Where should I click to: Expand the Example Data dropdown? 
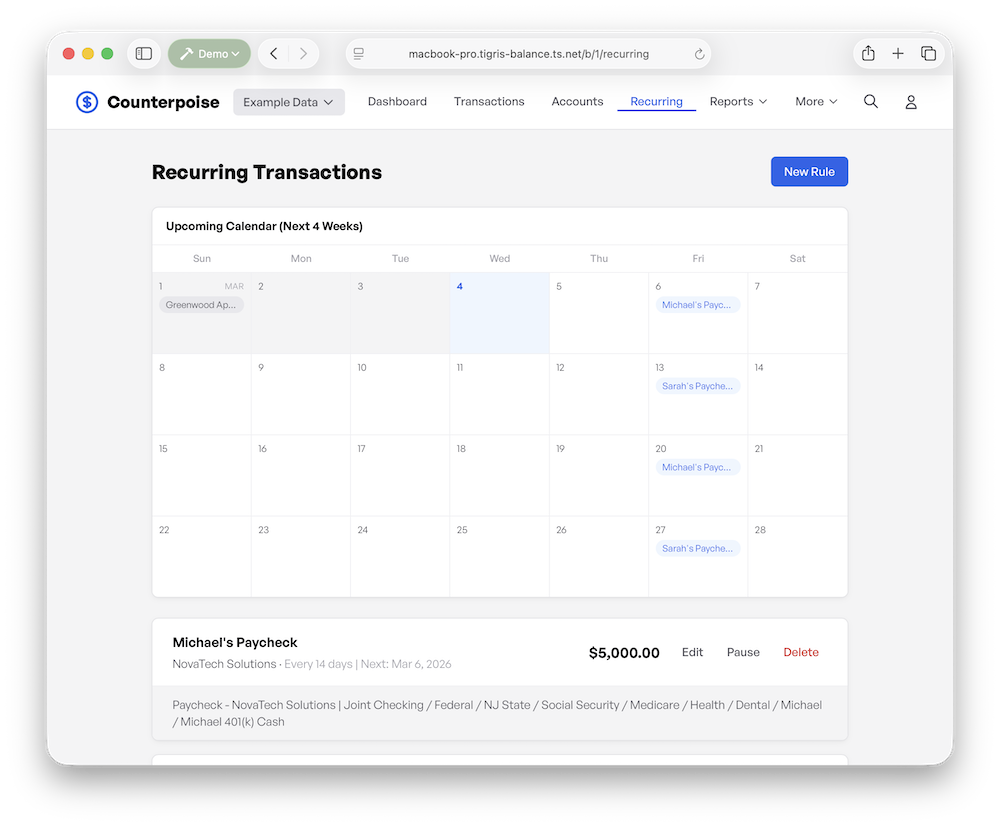tap(288, 102)
